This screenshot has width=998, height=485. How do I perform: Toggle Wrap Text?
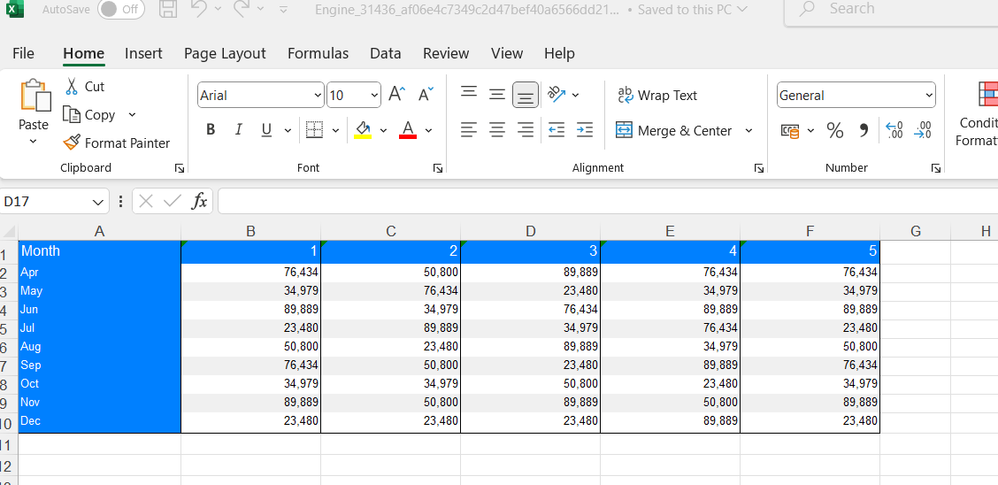657,95
